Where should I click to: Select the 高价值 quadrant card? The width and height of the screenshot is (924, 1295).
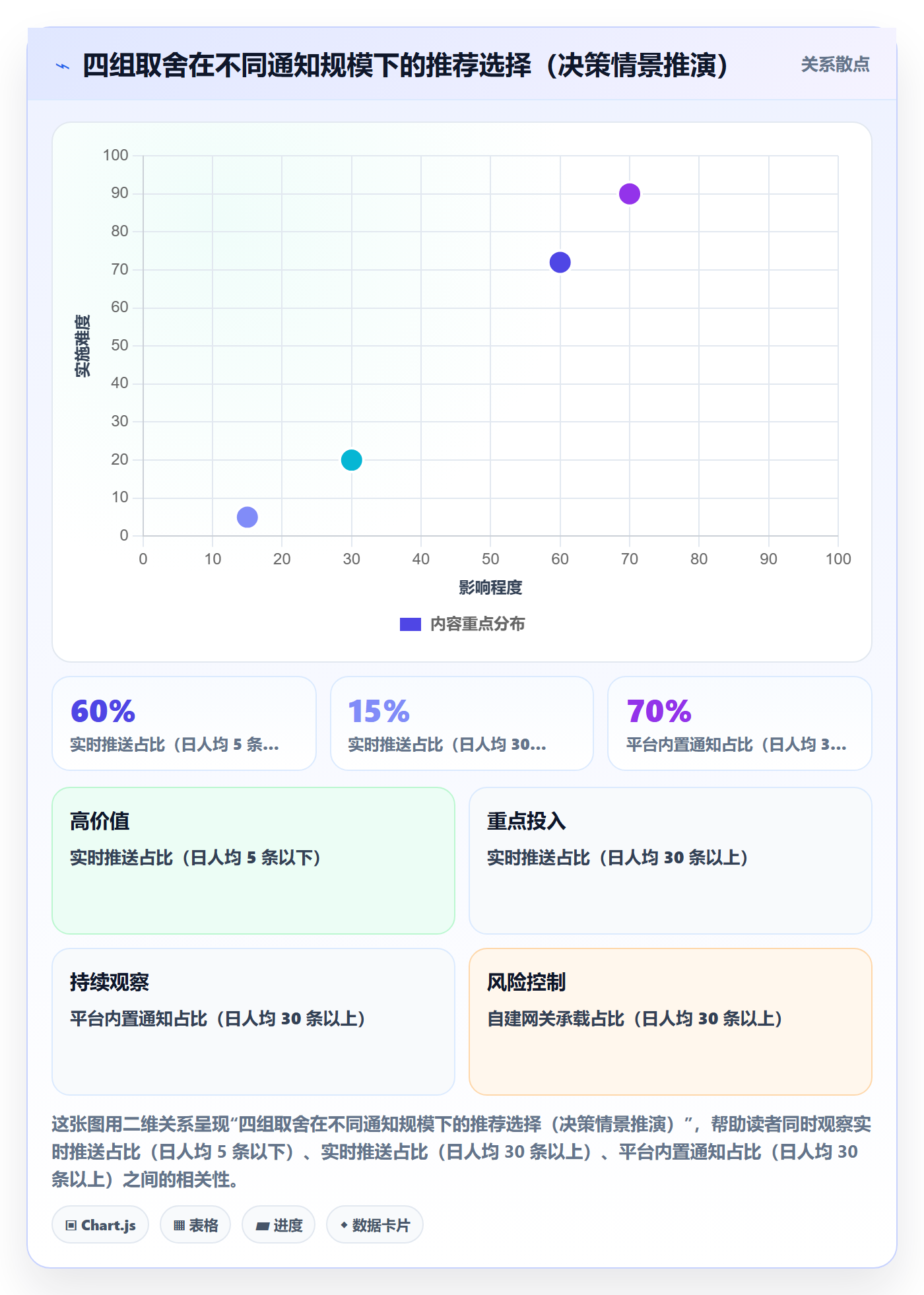coord(253,861)
